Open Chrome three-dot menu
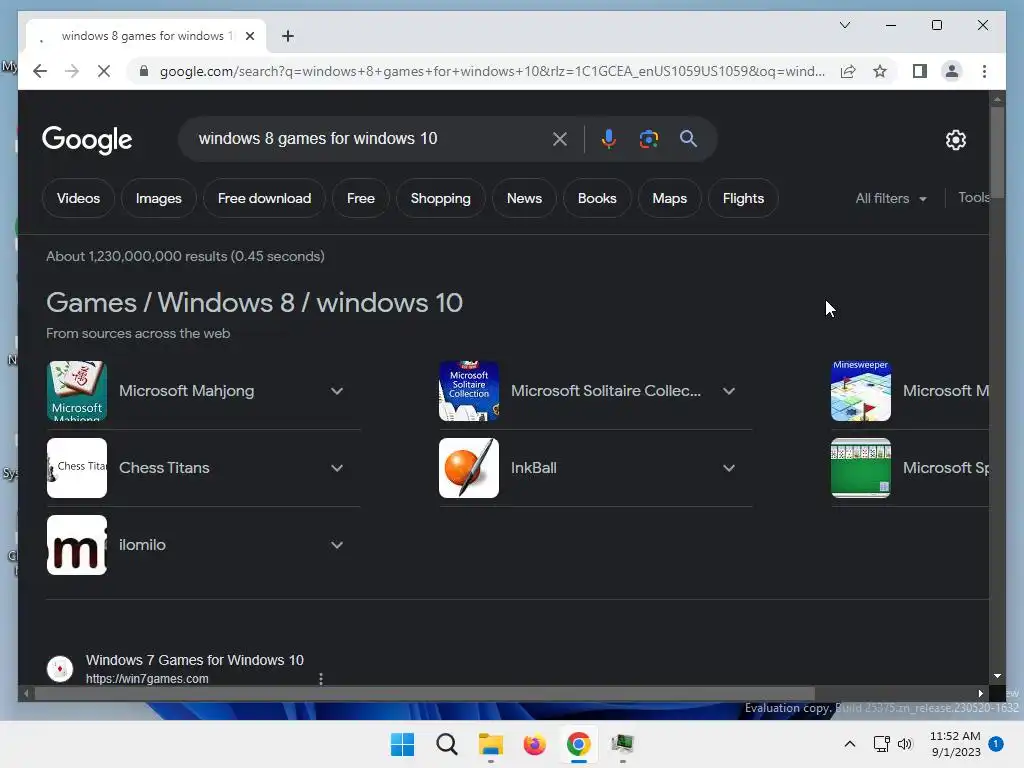 [x=984, y=71]
